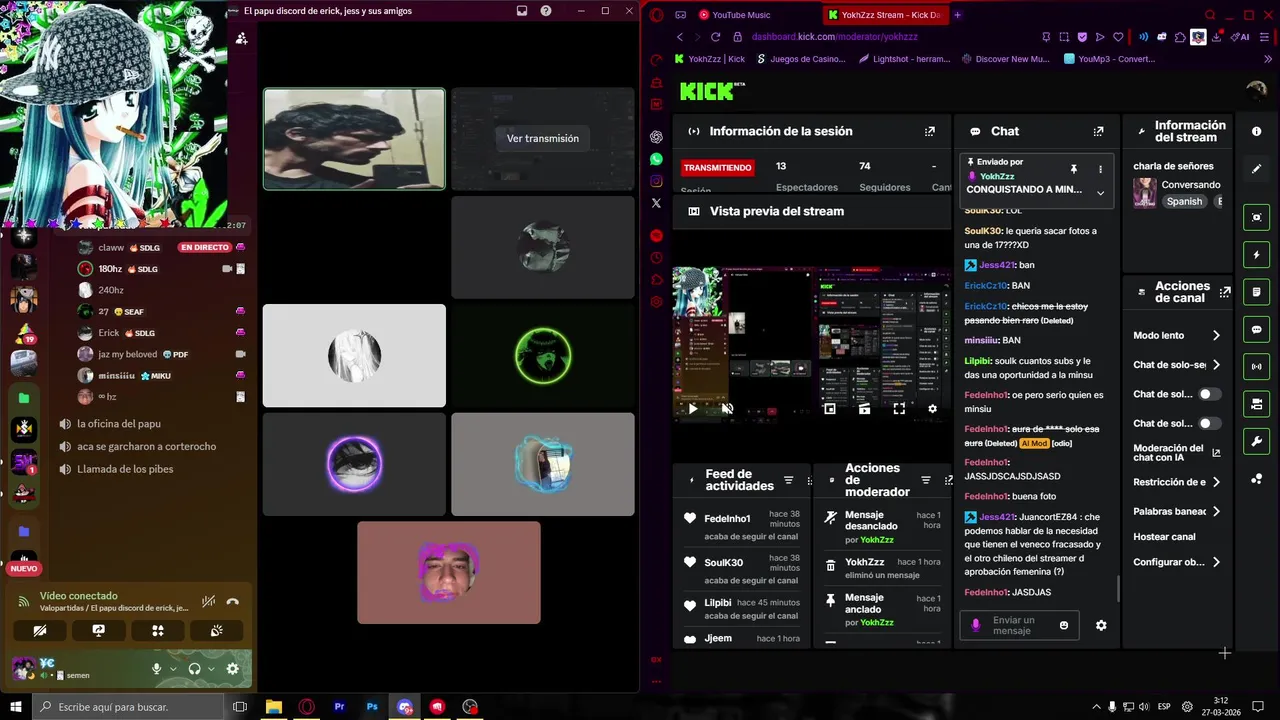Mute the Discord microphone

point(156,669)
